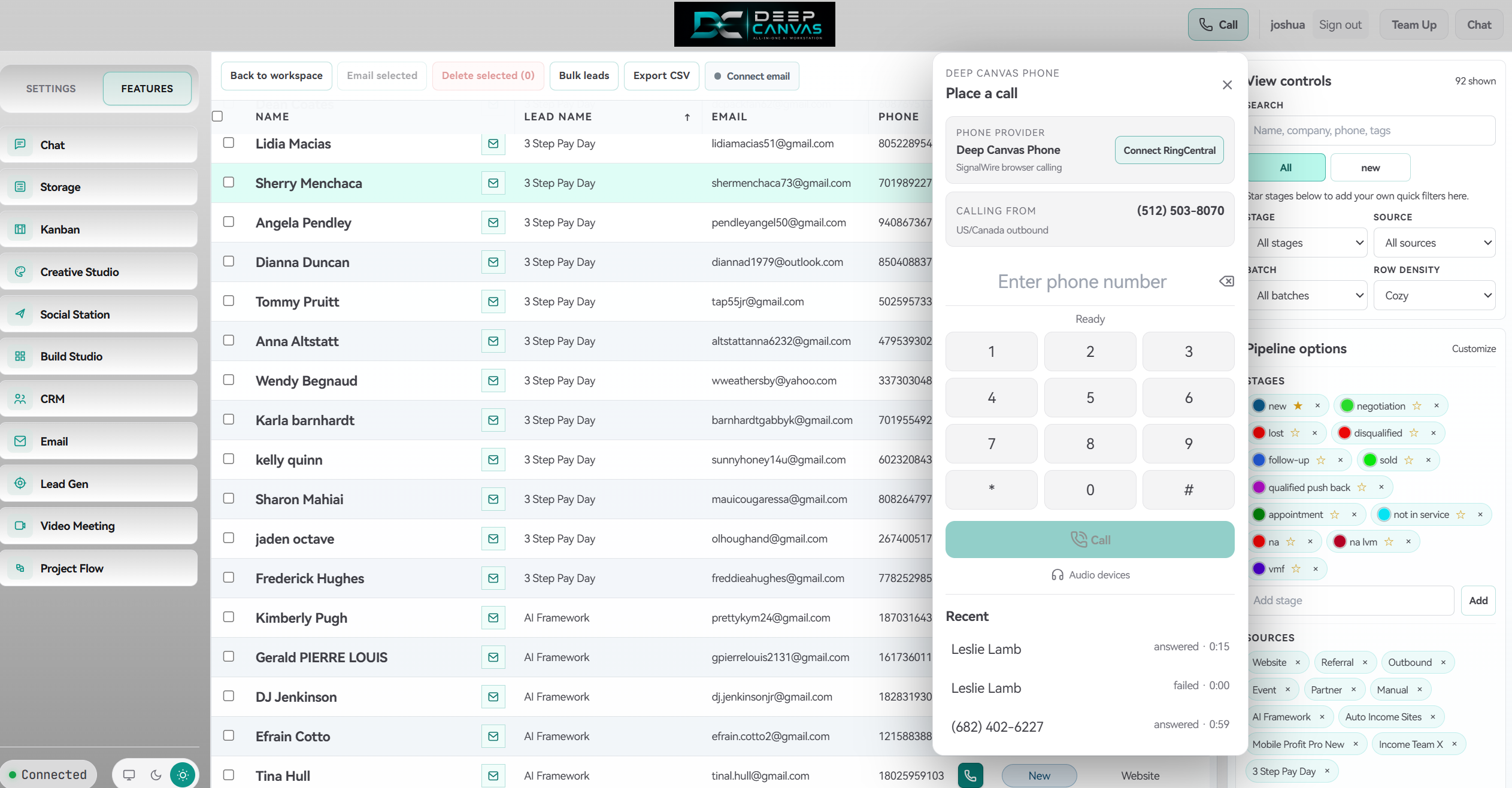Click green phone icon in Tina Hull row

[970, 775]
